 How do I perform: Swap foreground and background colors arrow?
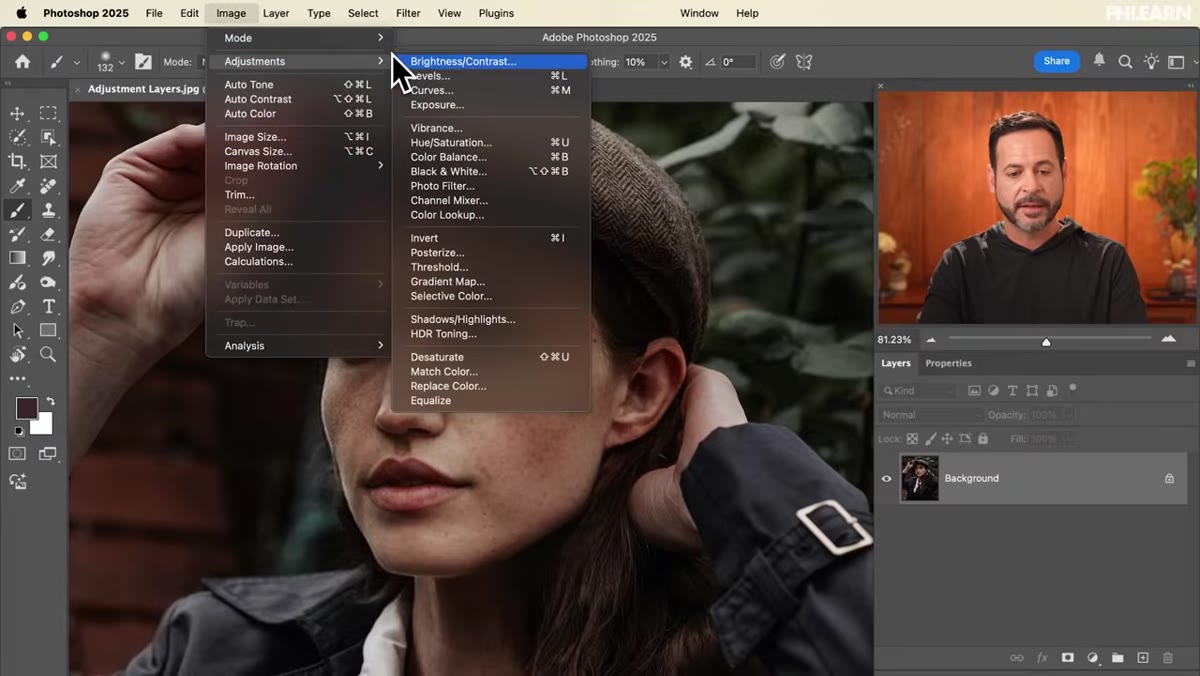click(x=50, y=402)
